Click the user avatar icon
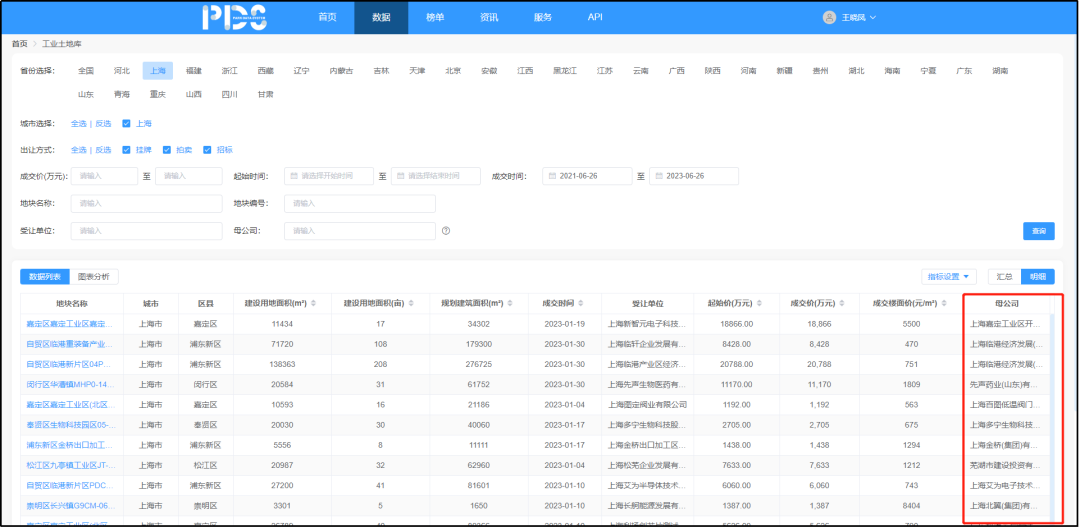This screenshot has height=528, width=1080. pyautogui.click(x=828, y=17)
